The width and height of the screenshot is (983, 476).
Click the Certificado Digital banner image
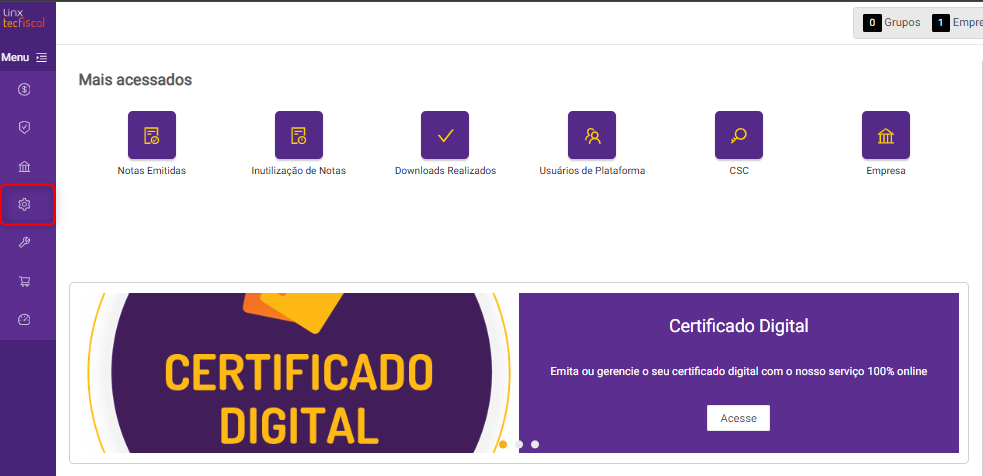tap(299, 373)
